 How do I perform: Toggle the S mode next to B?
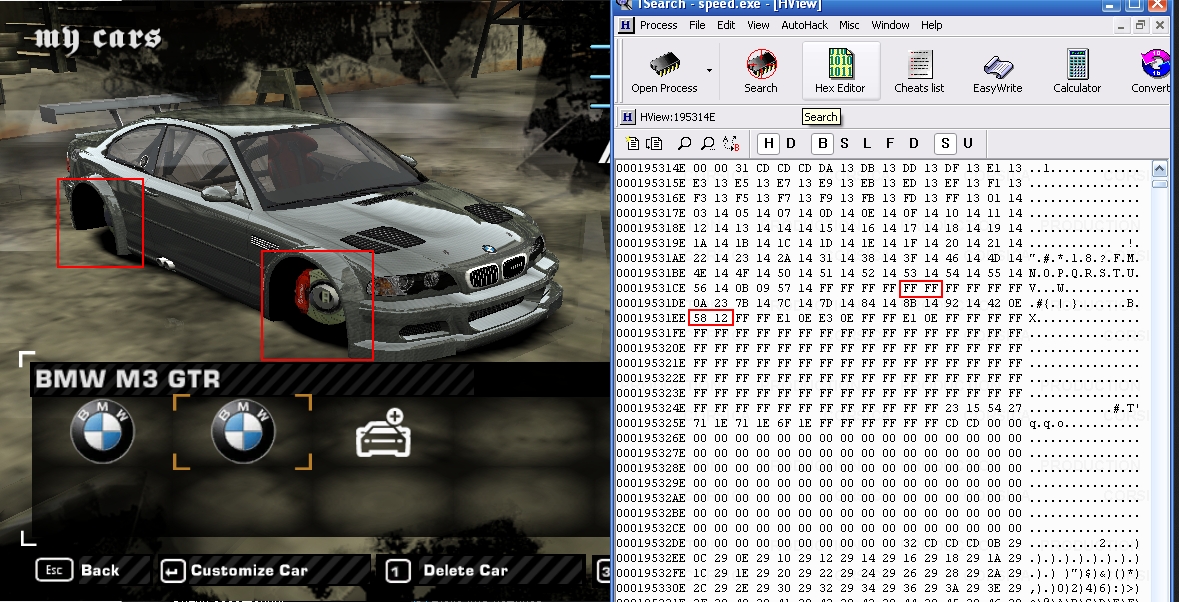coord(844,144)
